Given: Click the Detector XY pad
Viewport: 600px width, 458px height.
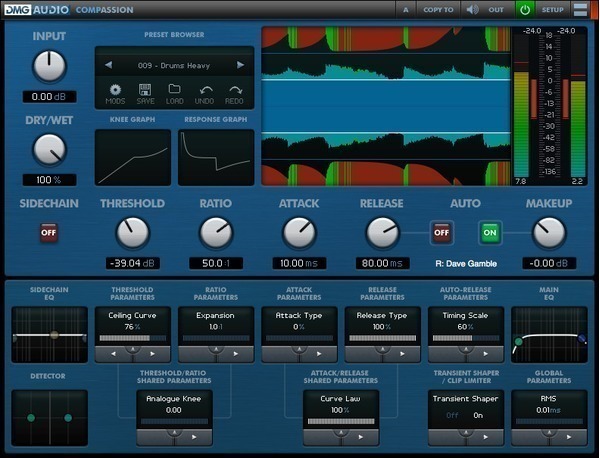Looking at the screenshot, I should pyautogui.click(x=49, y=418).
